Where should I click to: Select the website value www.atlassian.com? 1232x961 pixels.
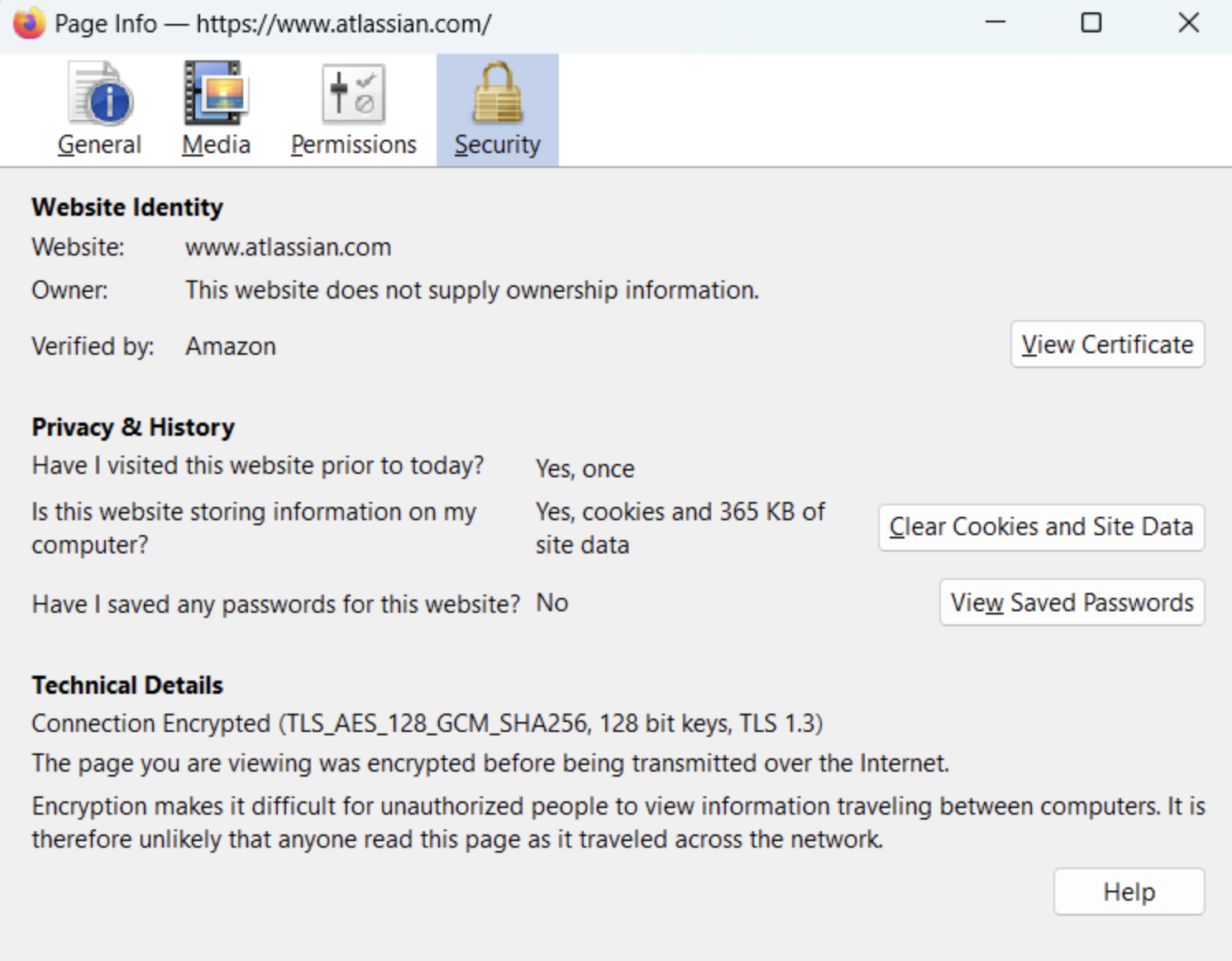pos(288,247)
